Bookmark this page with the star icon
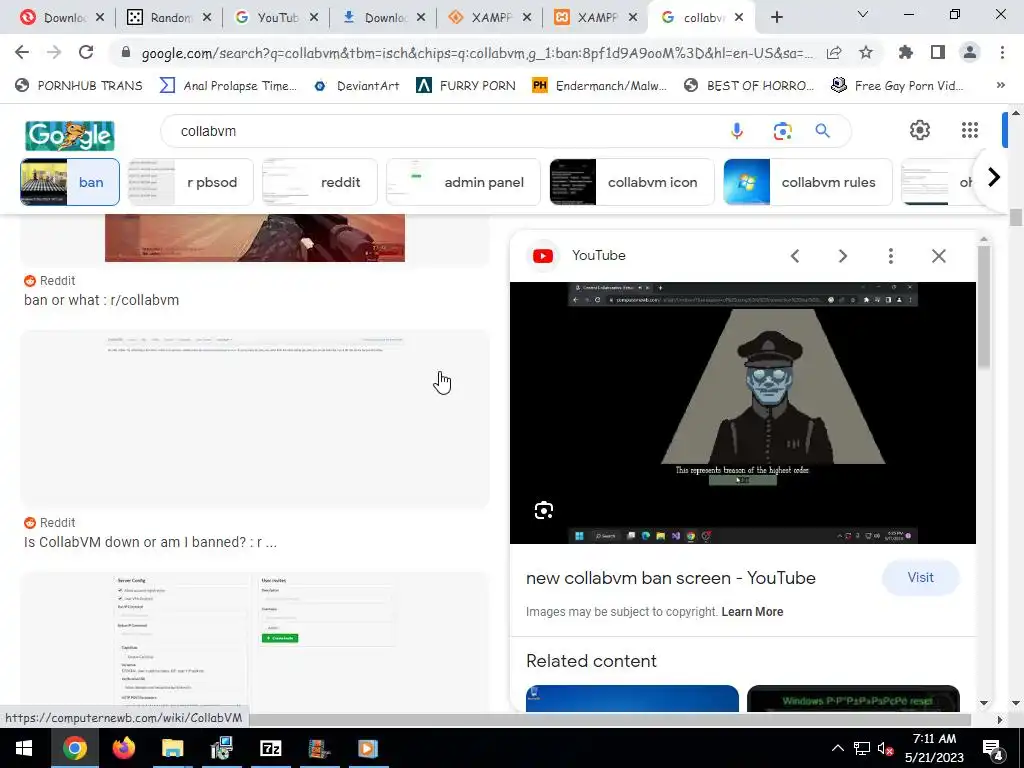 [x=866, y=53]
